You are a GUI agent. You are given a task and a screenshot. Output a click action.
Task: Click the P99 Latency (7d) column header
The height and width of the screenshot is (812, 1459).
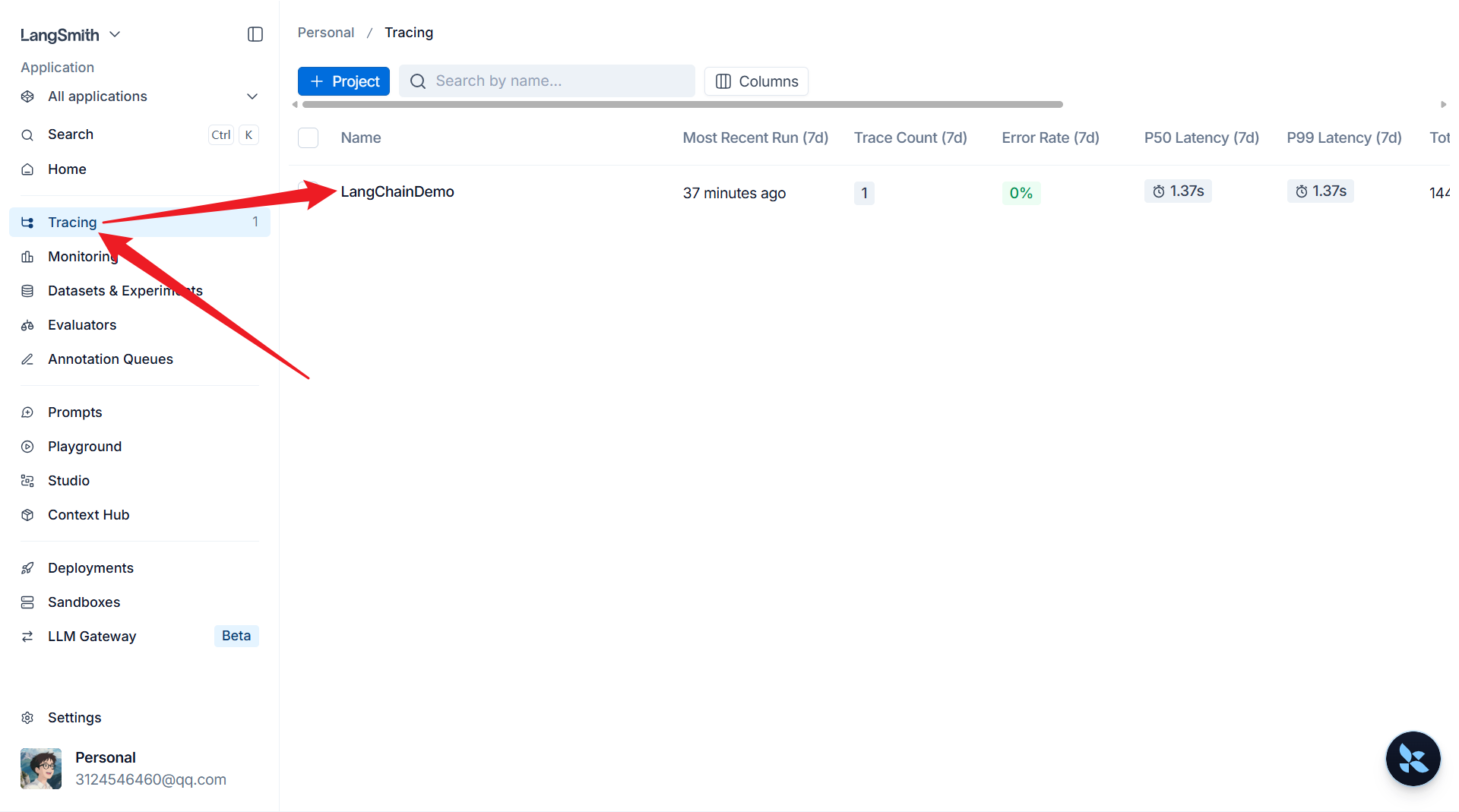(1344, 138)
